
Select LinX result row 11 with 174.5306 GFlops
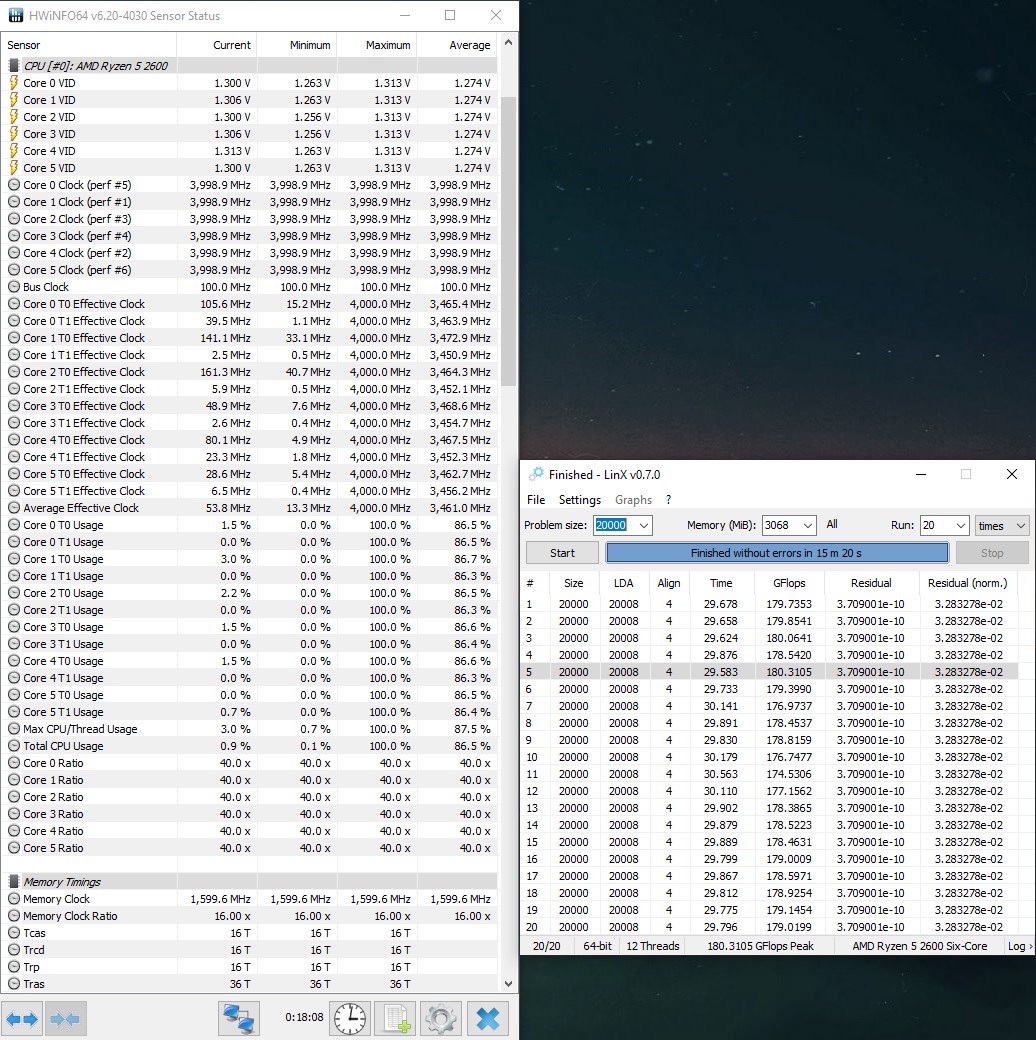point(769,774)
